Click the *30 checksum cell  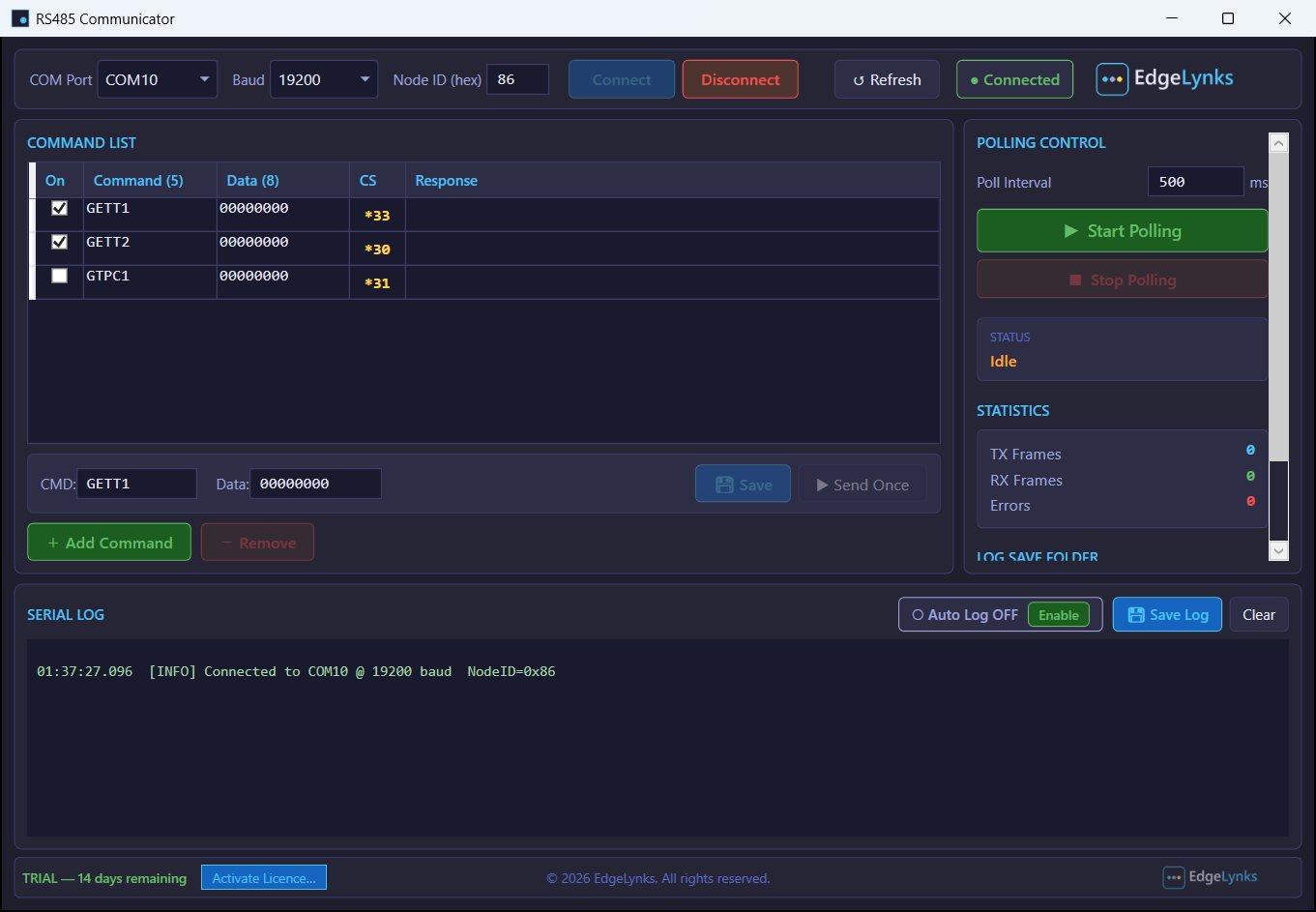click(377, 250)
